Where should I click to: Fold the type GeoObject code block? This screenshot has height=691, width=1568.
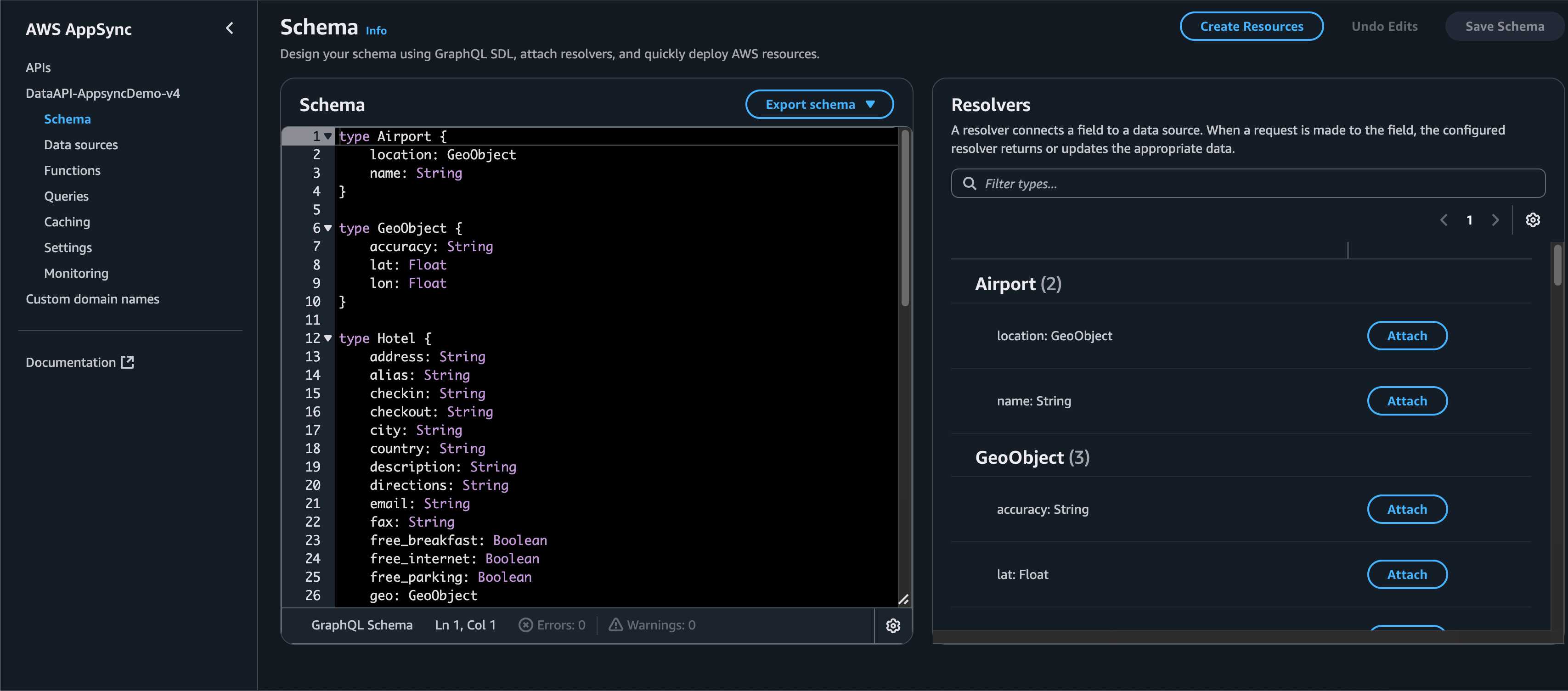tap(328, 228)
